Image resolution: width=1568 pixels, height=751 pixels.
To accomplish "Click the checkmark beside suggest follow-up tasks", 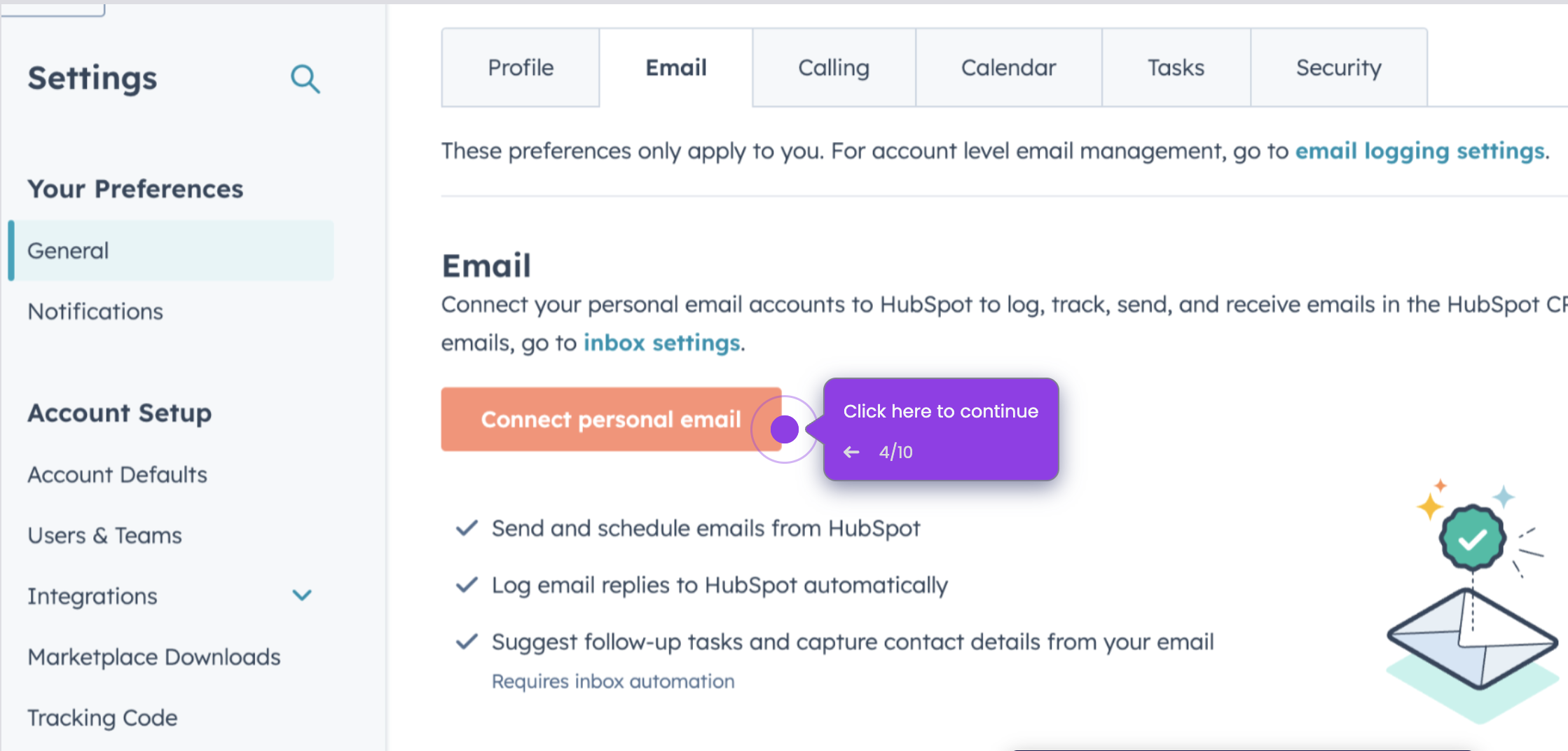I will click(x=467, y=641).
